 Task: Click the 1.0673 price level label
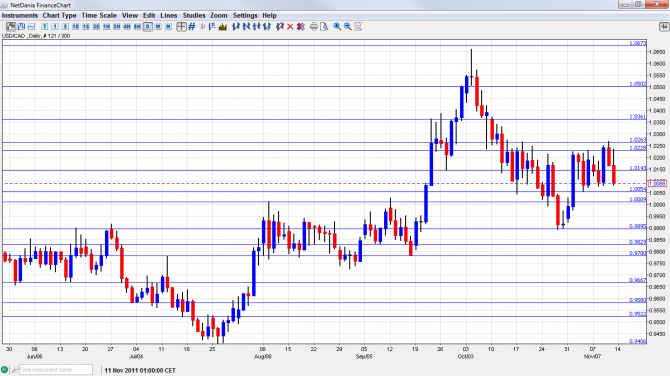click(x=638, y=43)
